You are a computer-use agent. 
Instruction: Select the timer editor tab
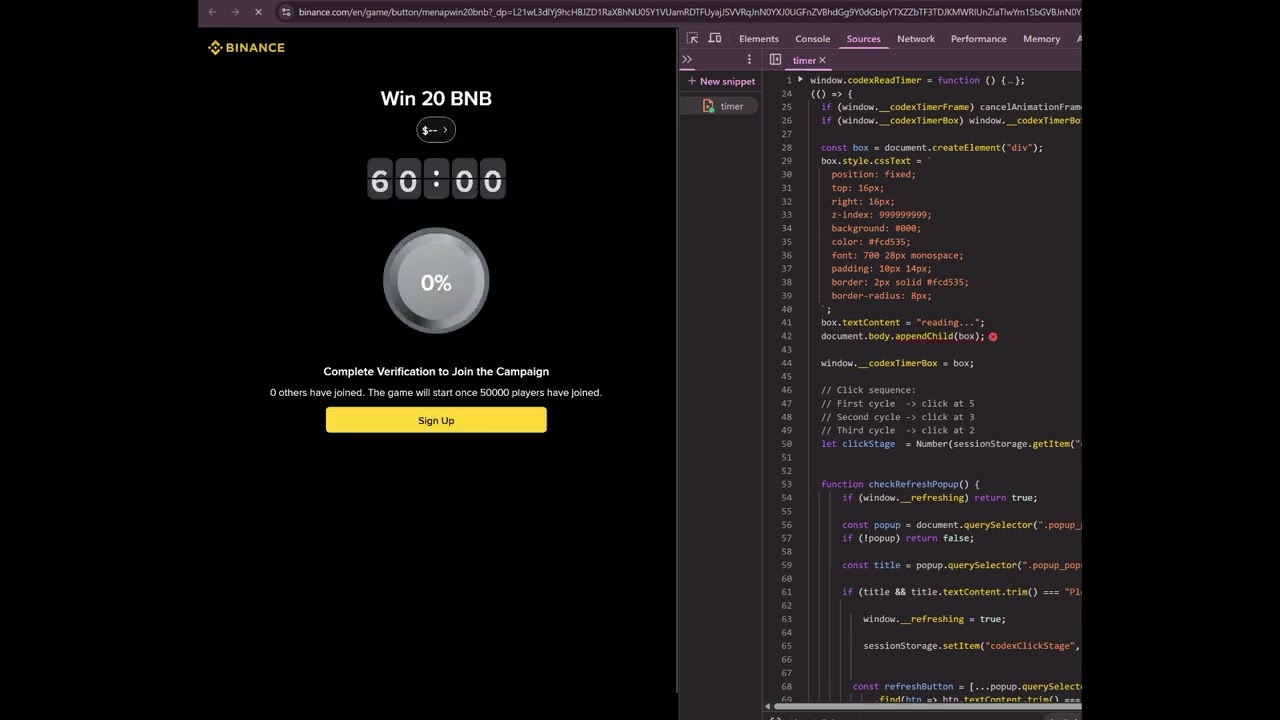coord(804,60)
